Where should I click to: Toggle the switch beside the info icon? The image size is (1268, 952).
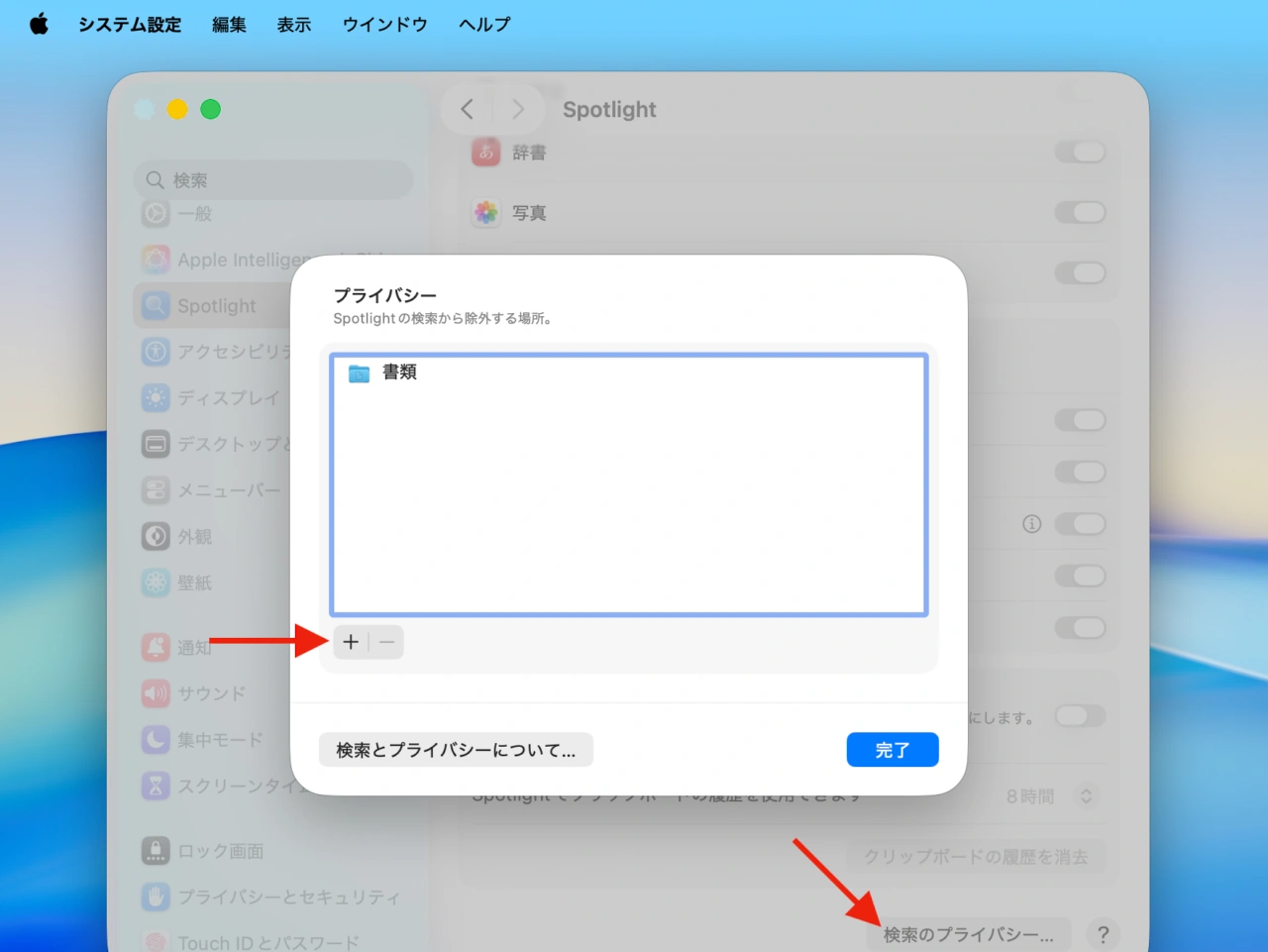1080,524
